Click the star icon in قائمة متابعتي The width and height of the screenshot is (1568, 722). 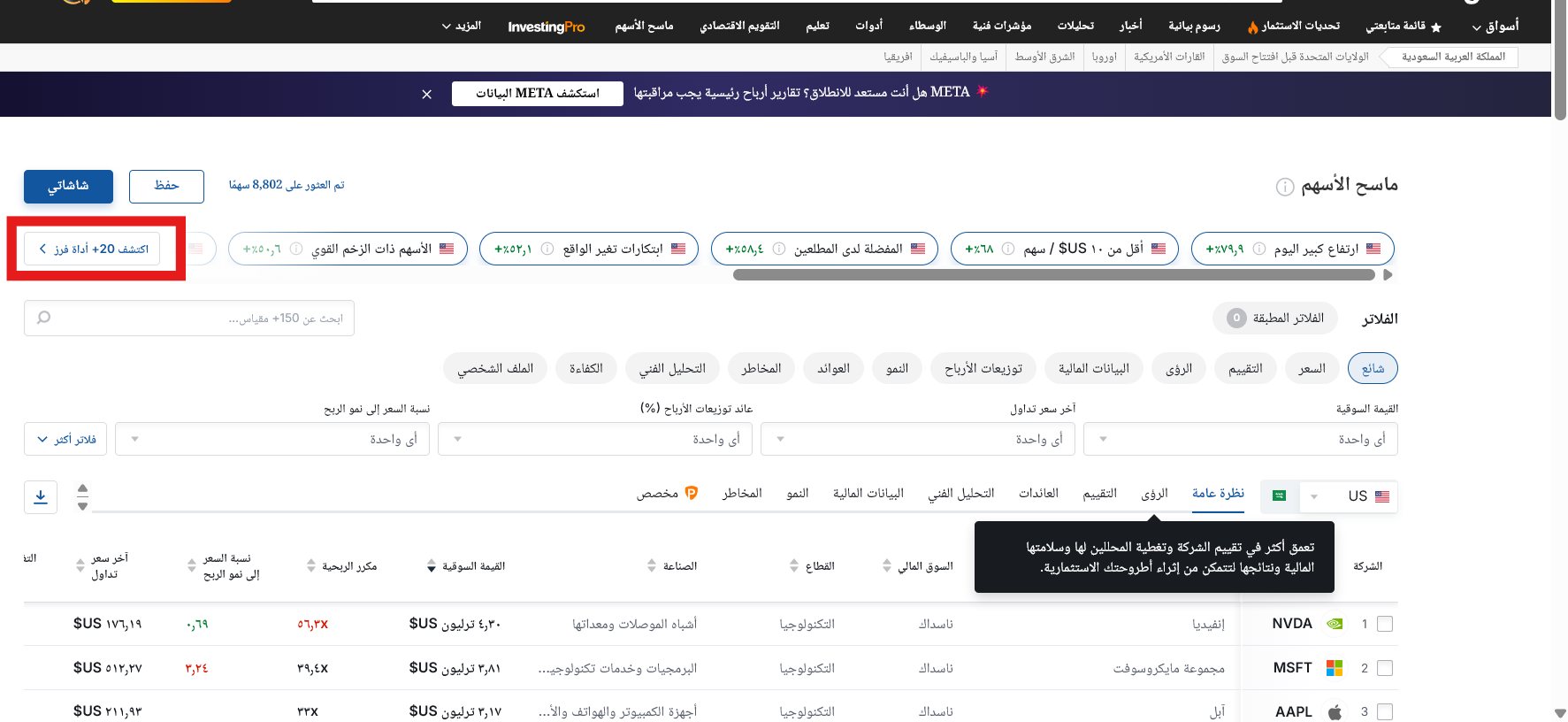(x=1436, y=27)
